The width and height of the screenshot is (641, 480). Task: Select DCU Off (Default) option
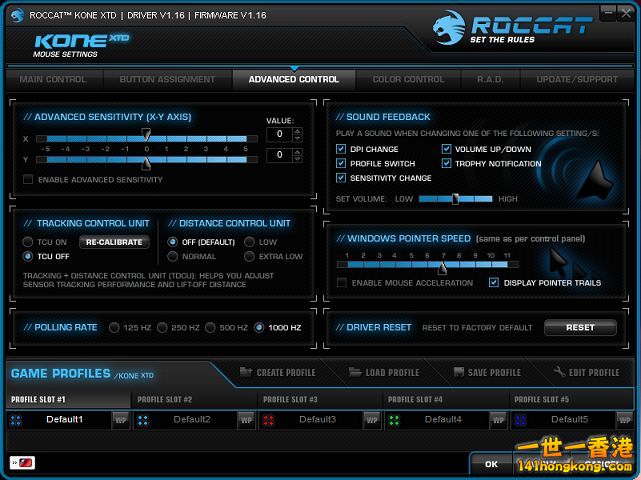[x=173, y=242]
